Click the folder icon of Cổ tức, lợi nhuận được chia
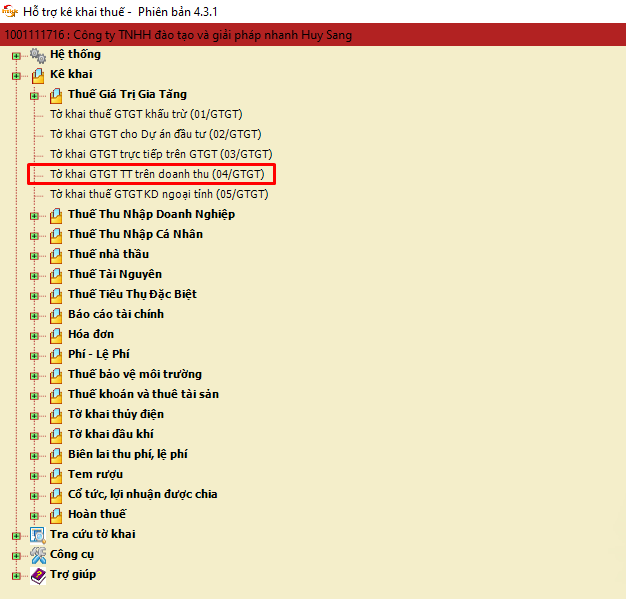Screen dimensions: 626x599 [x=56, y=496]
